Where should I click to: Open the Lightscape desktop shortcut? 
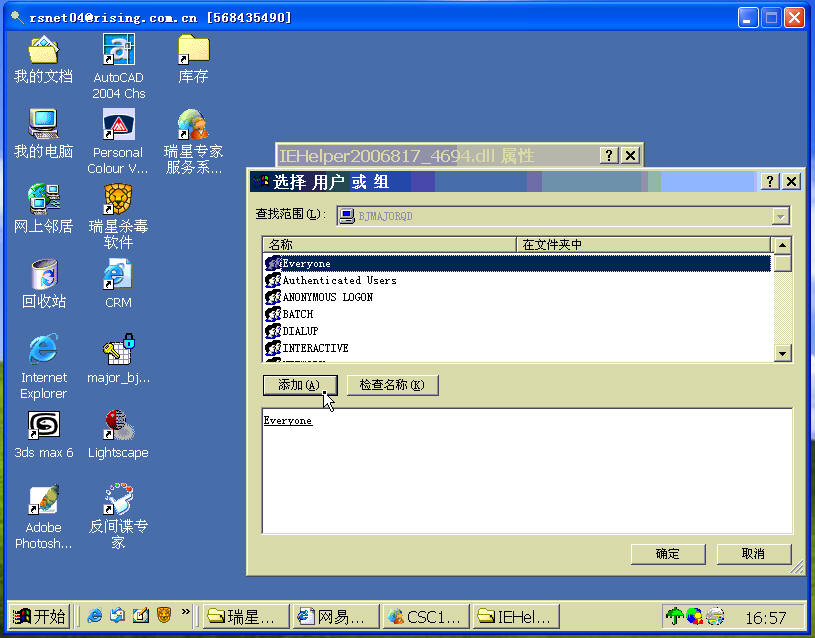(x=119, y=425)
